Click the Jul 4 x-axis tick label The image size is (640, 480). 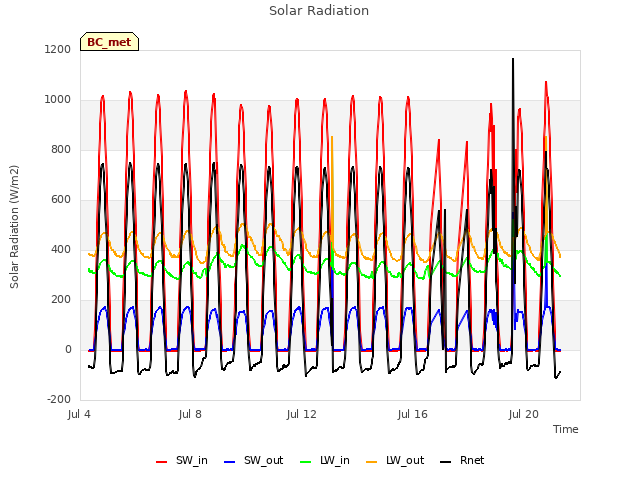(79, 414)
